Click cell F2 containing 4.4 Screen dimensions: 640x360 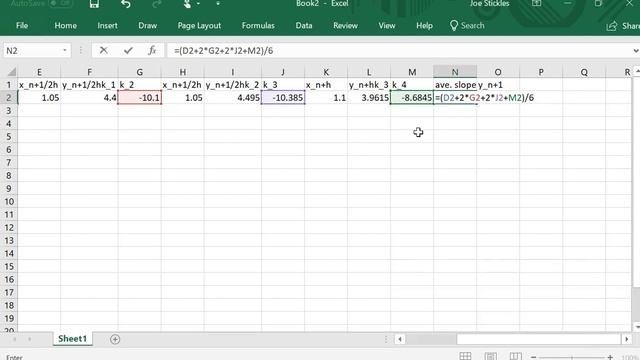89,98
